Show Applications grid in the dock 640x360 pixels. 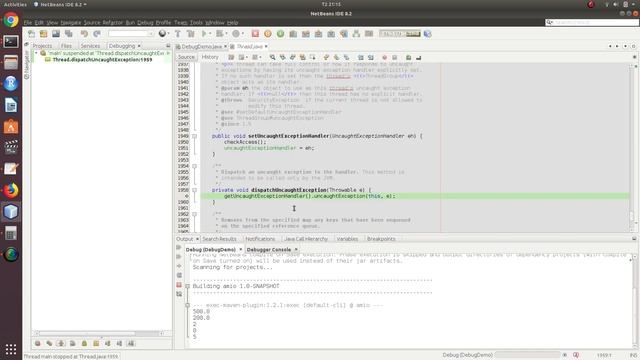11,349
